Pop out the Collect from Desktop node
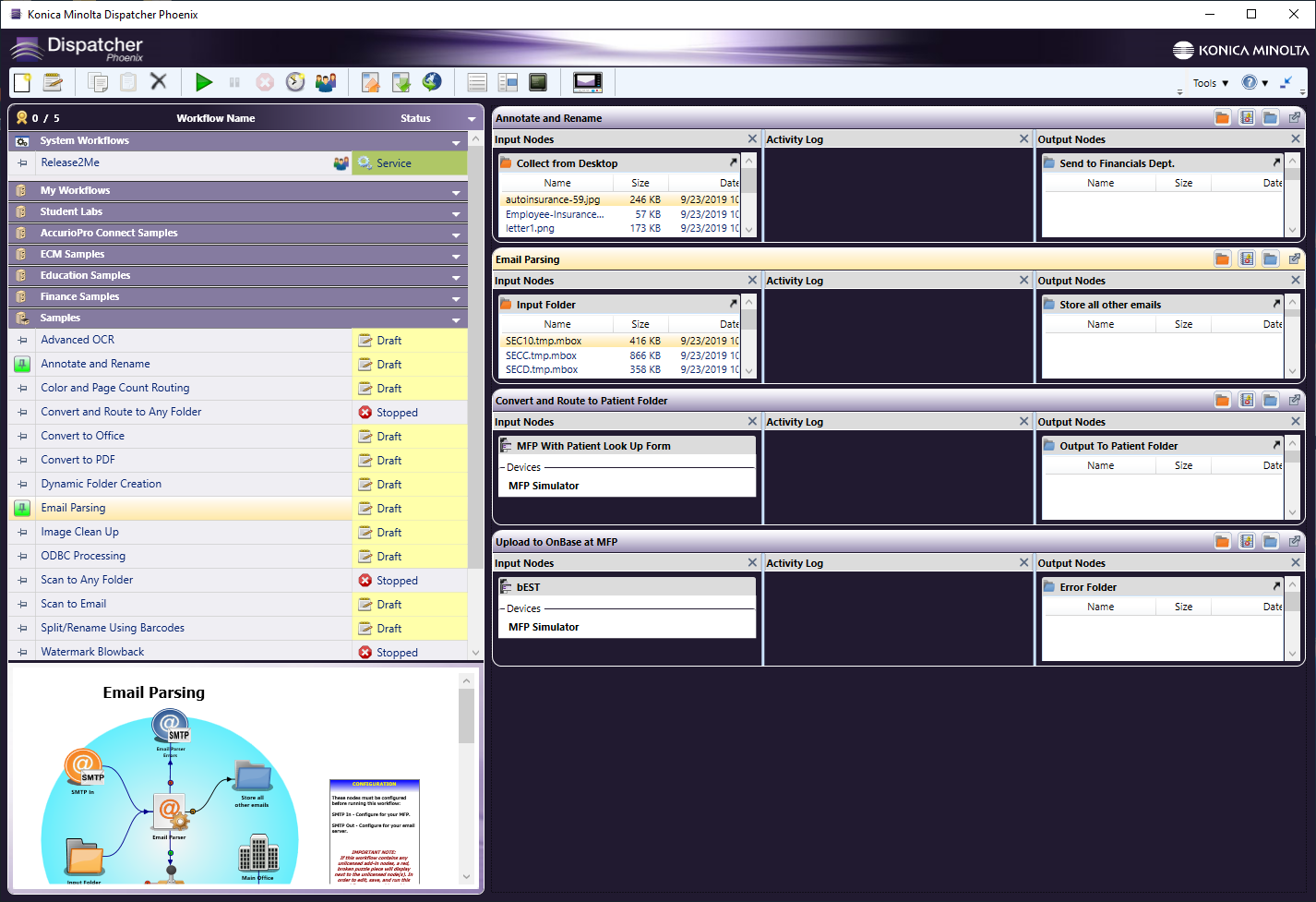The image size is (1316, 902). [x=734, y=162]
